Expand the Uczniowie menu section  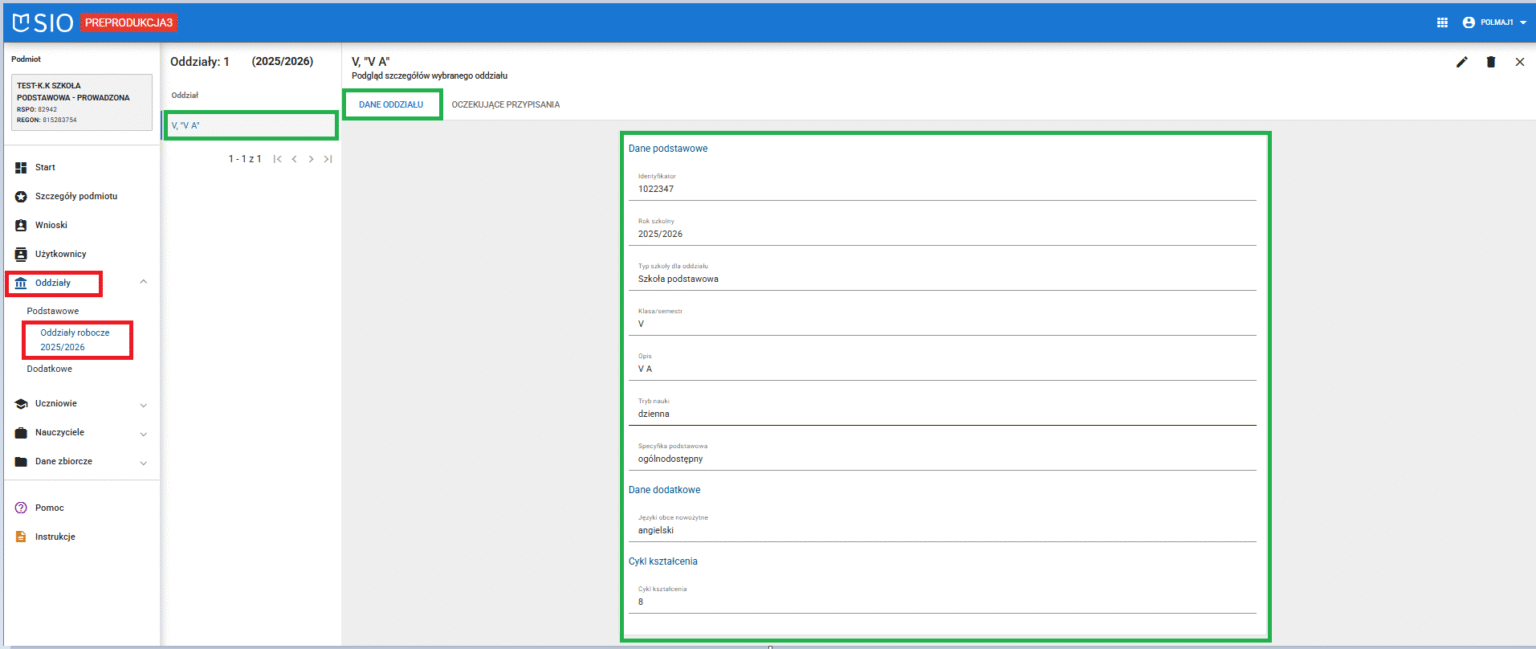pyautogui.click(x=143, y=404)
